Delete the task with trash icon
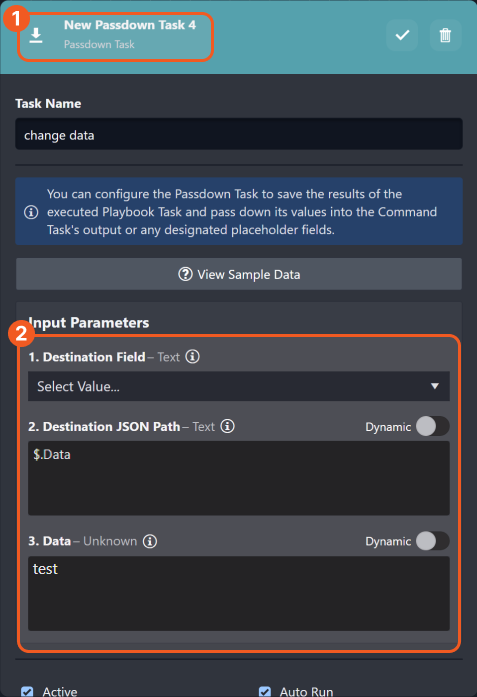 click(445, 35)
